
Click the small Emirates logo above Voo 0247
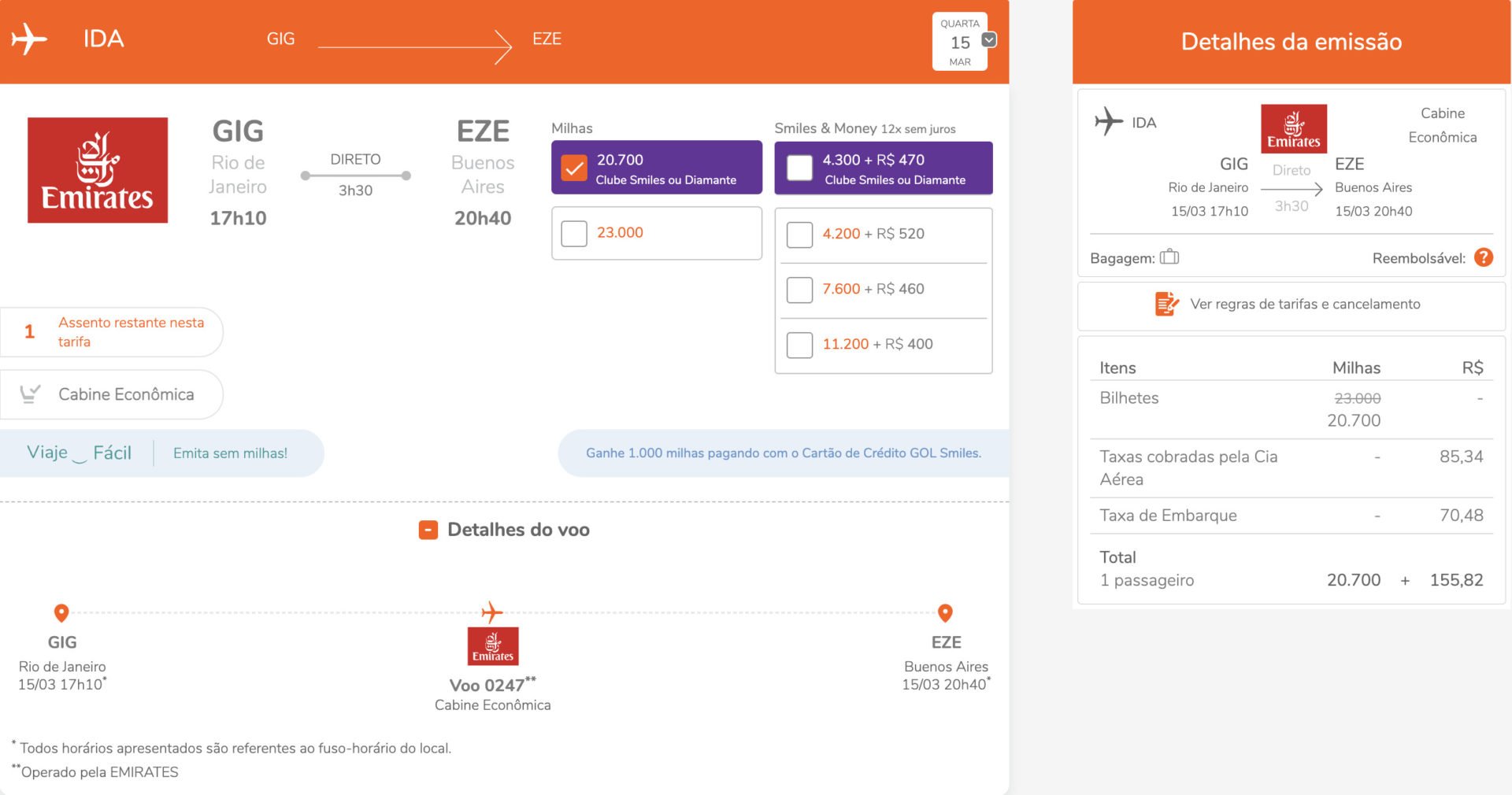click(x=493, y=646)
